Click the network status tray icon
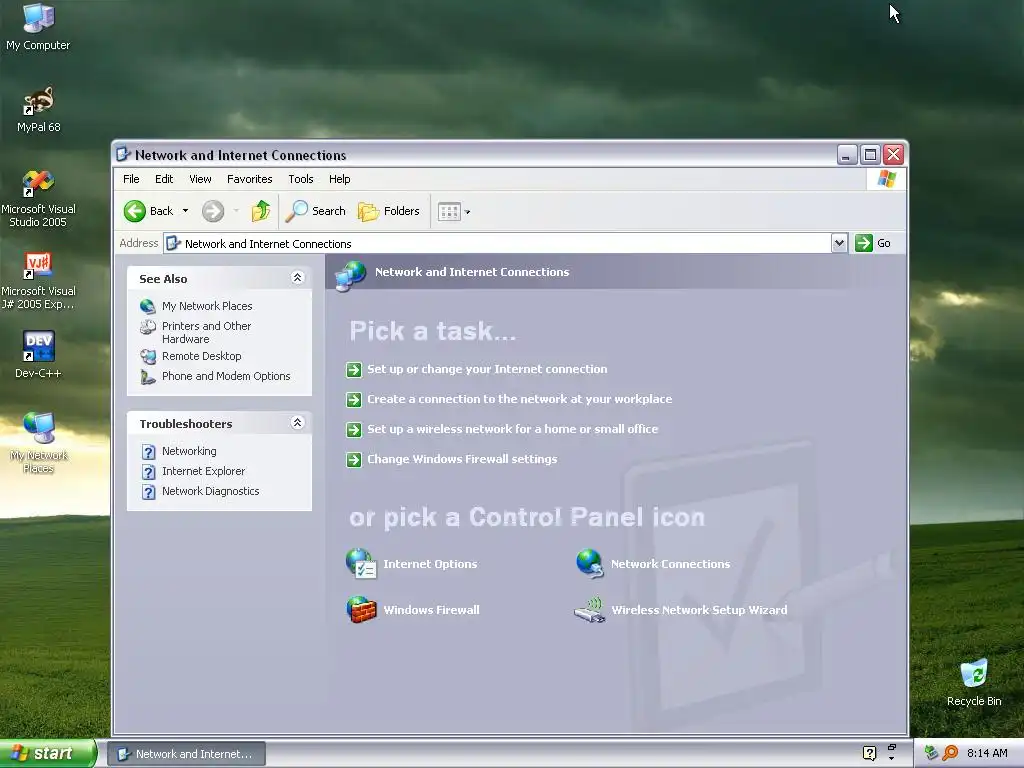1024x768 pixels. pos(931,753)
